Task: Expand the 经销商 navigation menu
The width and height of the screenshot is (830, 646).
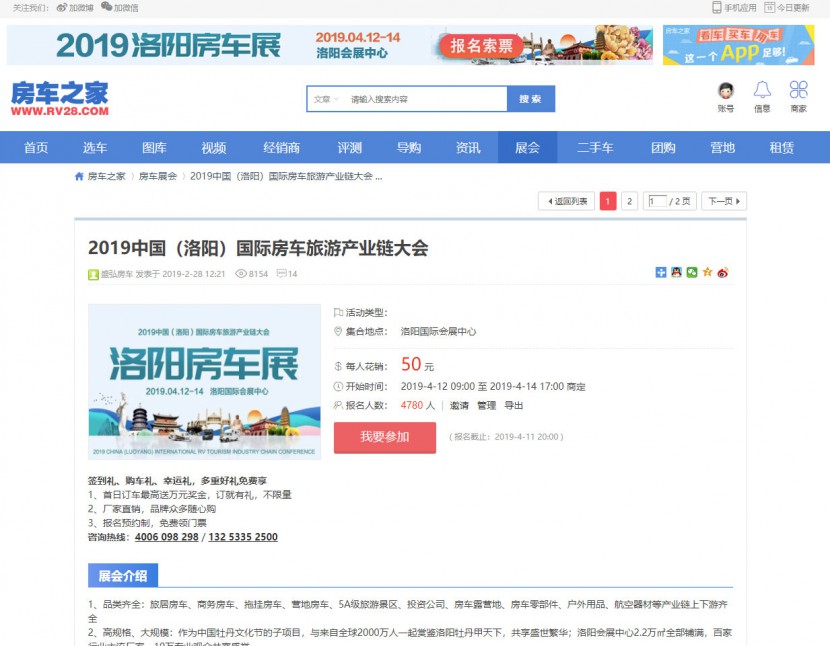Action: coord(283,146)
